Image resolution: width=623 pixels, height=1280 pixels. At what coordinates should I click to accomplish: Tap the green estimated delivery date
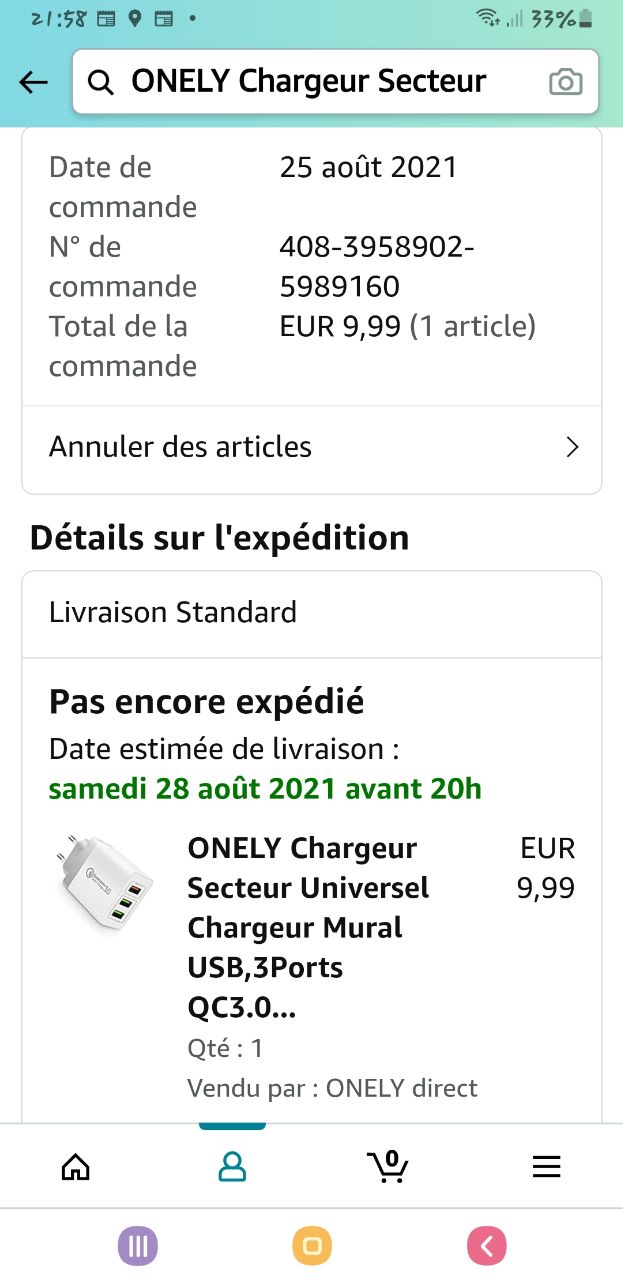[x=265, y=789]
